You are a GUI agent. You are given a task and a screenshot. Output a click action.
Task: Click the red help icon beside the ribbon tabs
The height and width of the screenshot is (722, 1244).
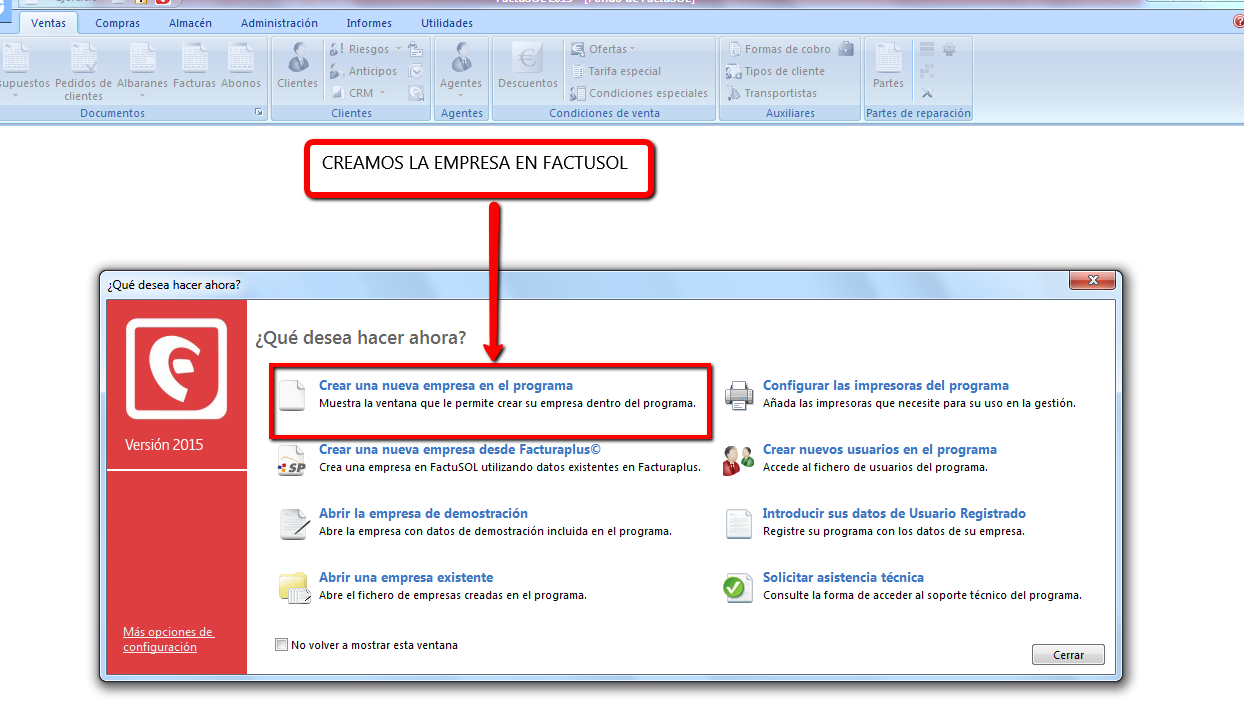1239,22
